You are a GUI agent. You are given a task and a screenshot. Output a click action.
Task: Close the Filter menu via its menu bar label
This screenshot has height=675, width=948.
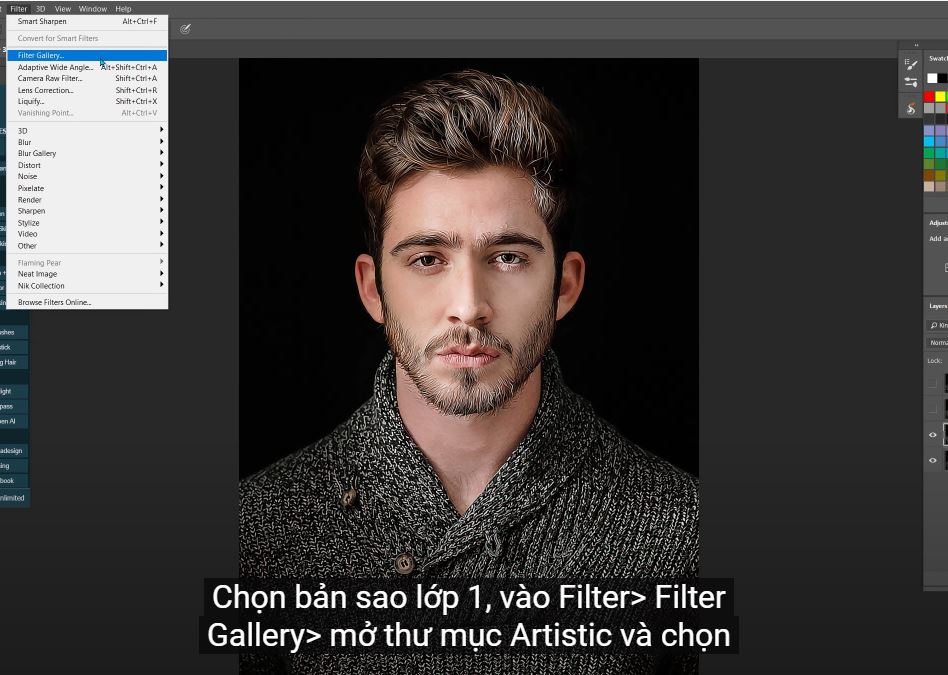click(19, 8)
